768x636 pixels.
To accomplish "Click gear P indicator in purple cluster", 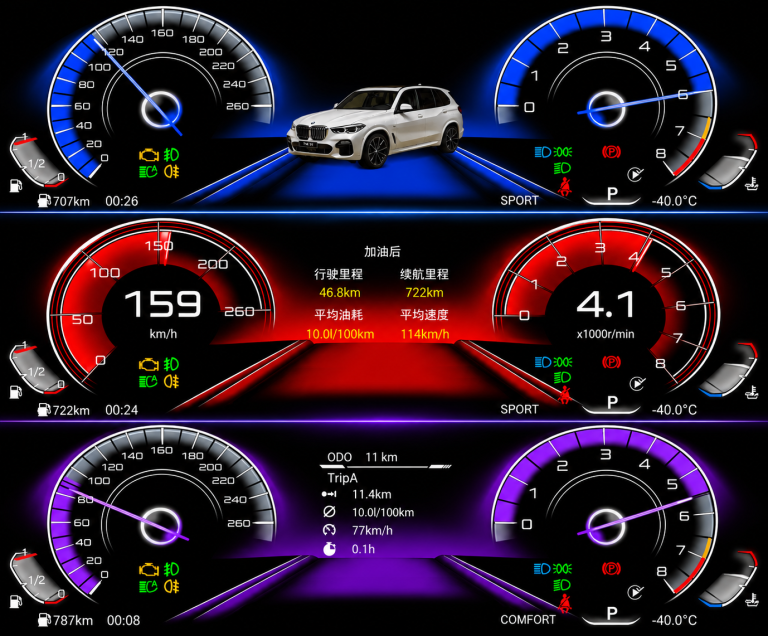I will point(612,613).
